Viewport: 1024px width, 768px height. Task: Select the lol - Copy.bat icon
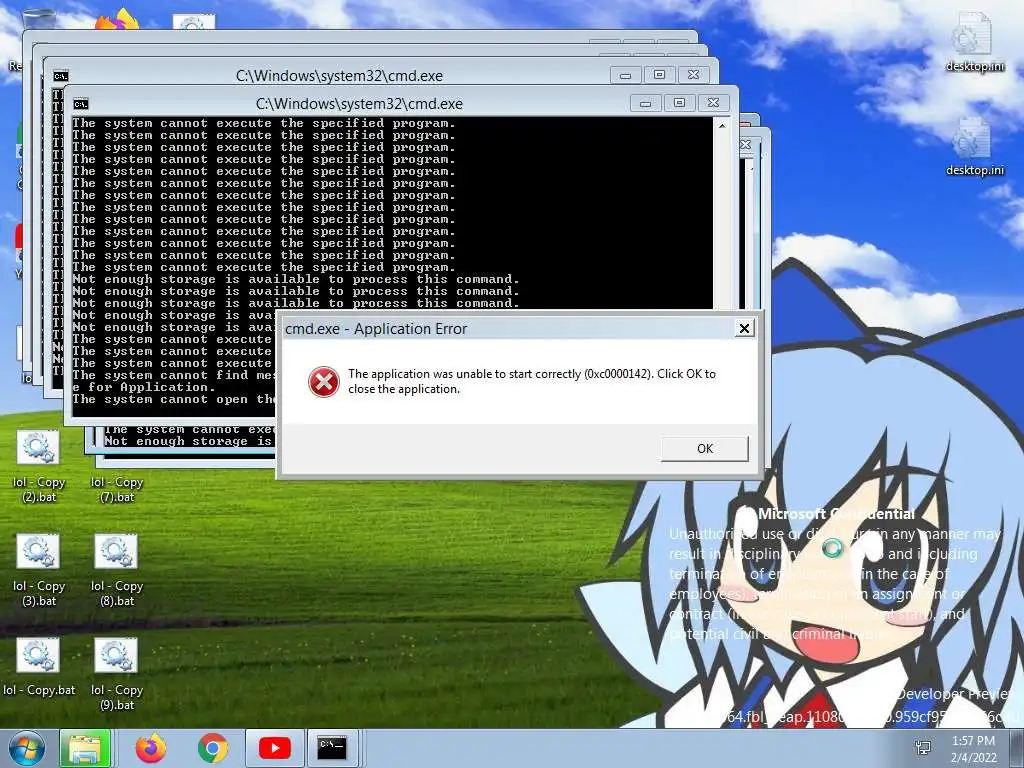tap(39, 667)
